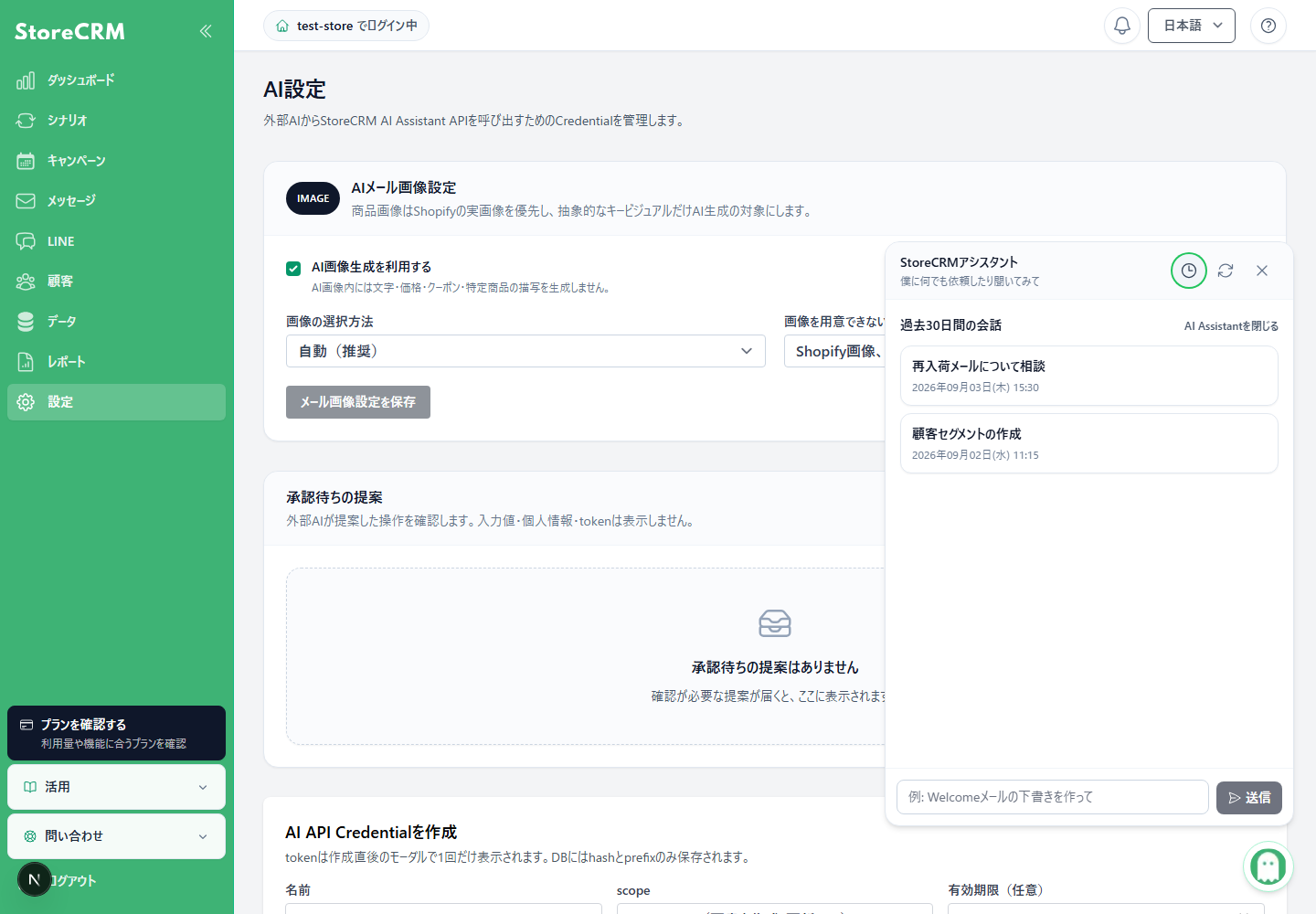Viewport: 1316px width, 914px height.
Task: Click the empty inbox tray icon
Action: coord(775,623)
